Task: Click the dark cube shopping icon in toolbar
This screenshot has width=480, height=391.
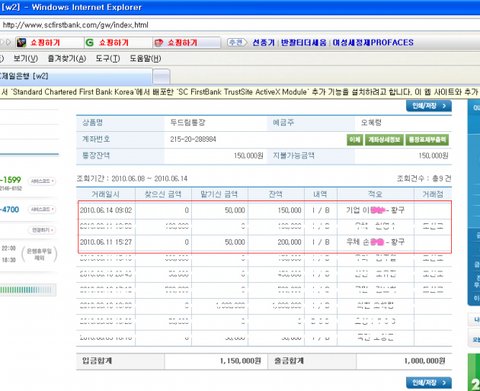Action: coord(22,42)
